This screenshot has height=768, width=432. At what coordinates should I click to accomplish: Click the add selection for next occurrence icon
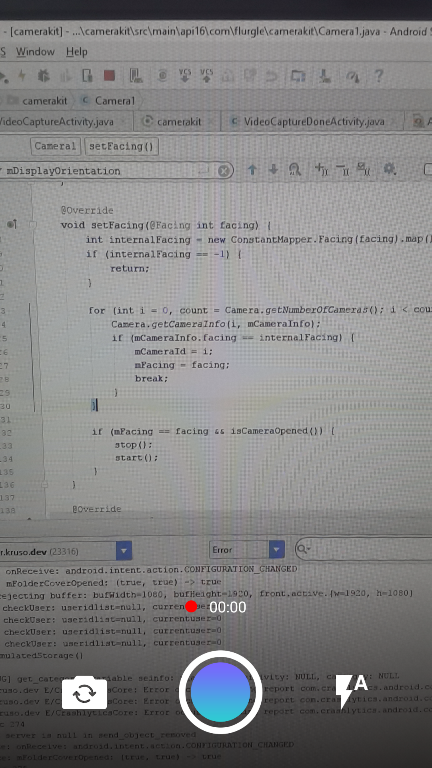pos(321,170)
